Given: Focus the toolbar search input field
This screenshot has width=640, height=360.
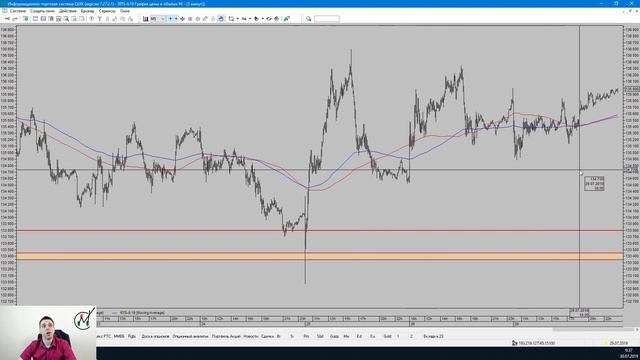Looking at the screenshot, I should pos(327,19).
